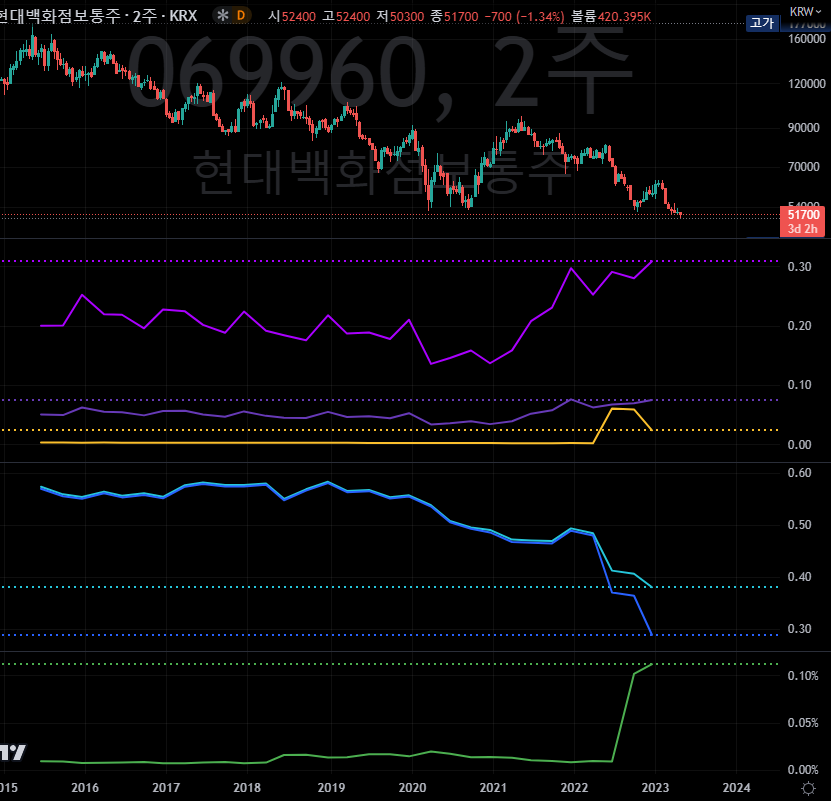Click the change value −700 (−1.34%)
Viewport: 831px width, 801px height.
click(x=524, y=16)
